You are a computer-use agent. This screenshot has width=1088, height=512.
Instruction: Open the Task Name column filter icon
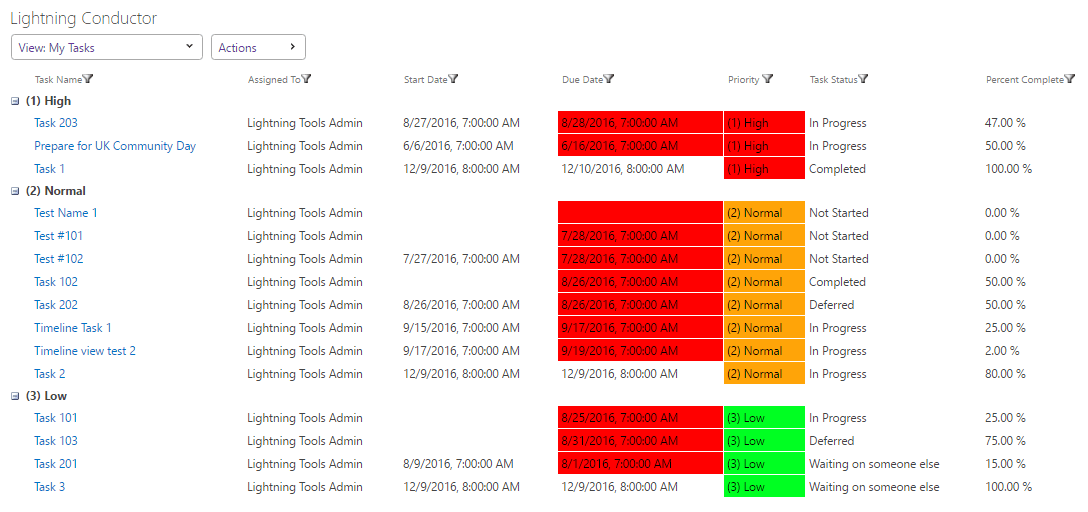(88, 79)
